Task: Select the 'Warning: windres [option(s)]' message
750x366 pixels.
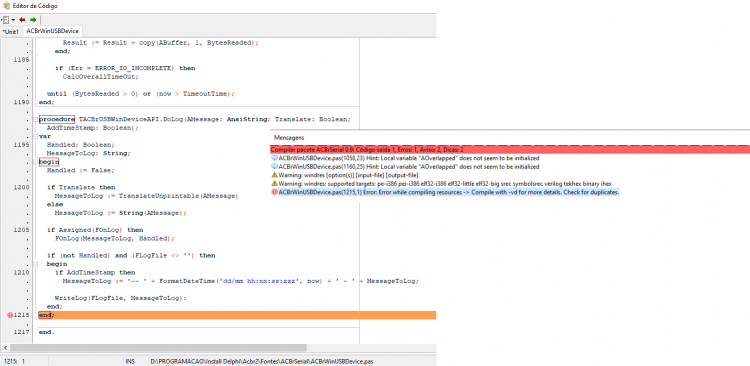Action: pyautogui.click(x=349, y=175)
